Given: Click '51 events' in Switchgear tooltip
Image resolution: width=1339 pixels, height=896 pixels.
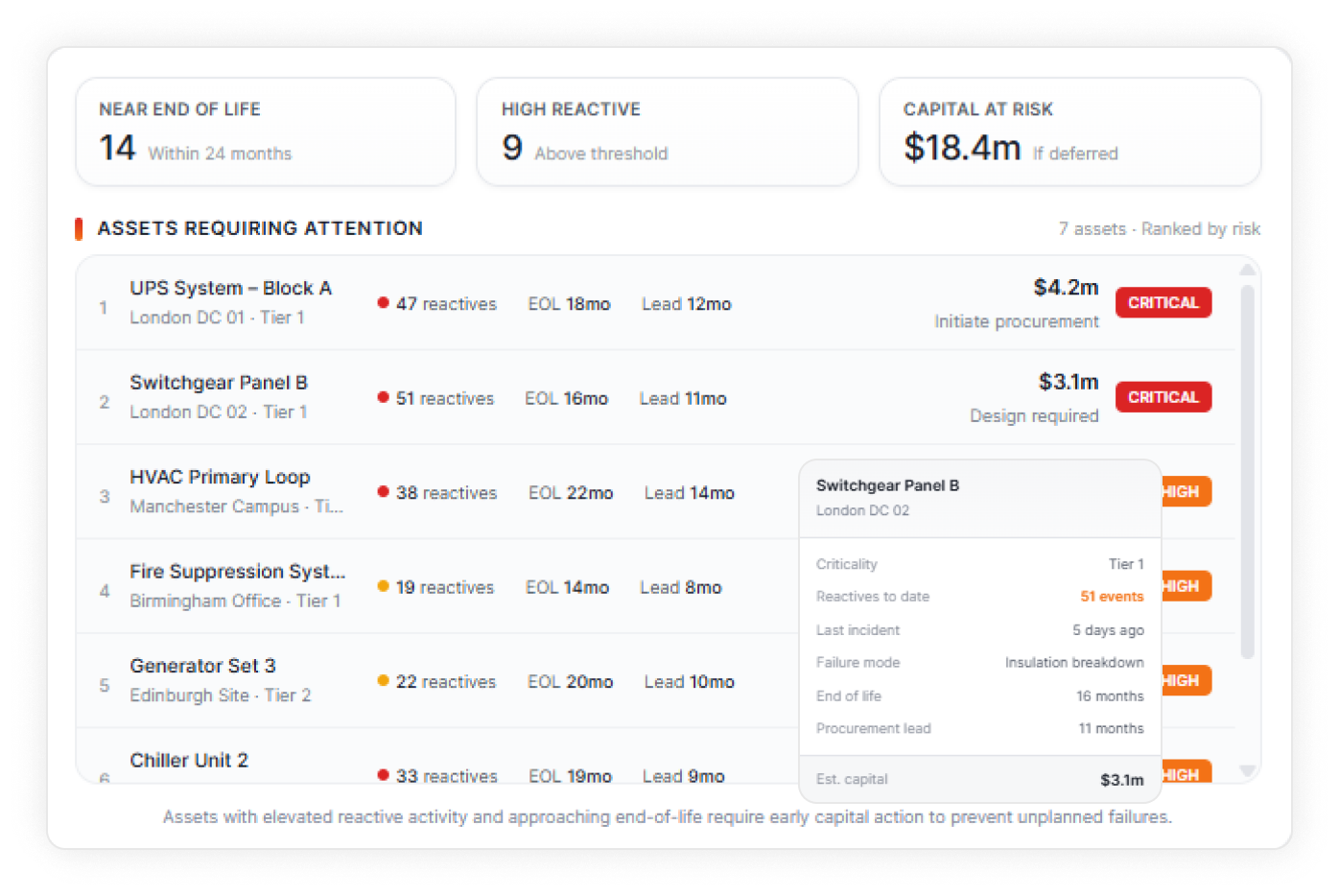Looking at the screenshot, I should click(x=1111, y=597).
